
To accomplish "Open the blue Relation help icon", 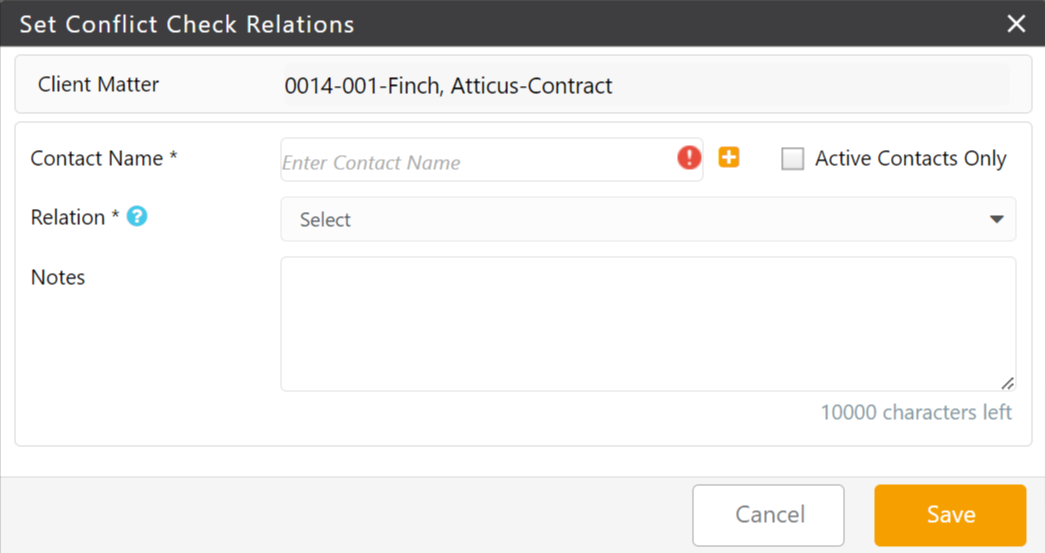I will pyautogui.click(x=137, y=216).
